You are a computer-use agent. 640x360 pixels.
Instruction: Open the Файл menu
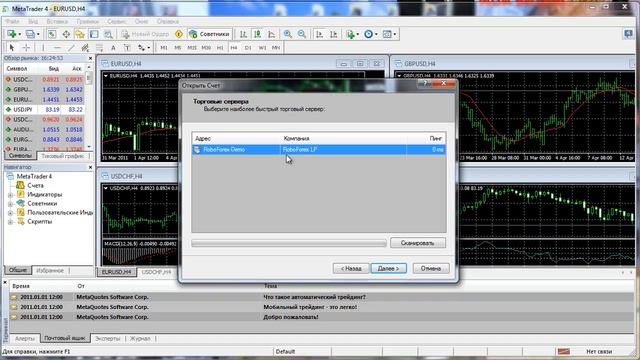tap(12, 21)
